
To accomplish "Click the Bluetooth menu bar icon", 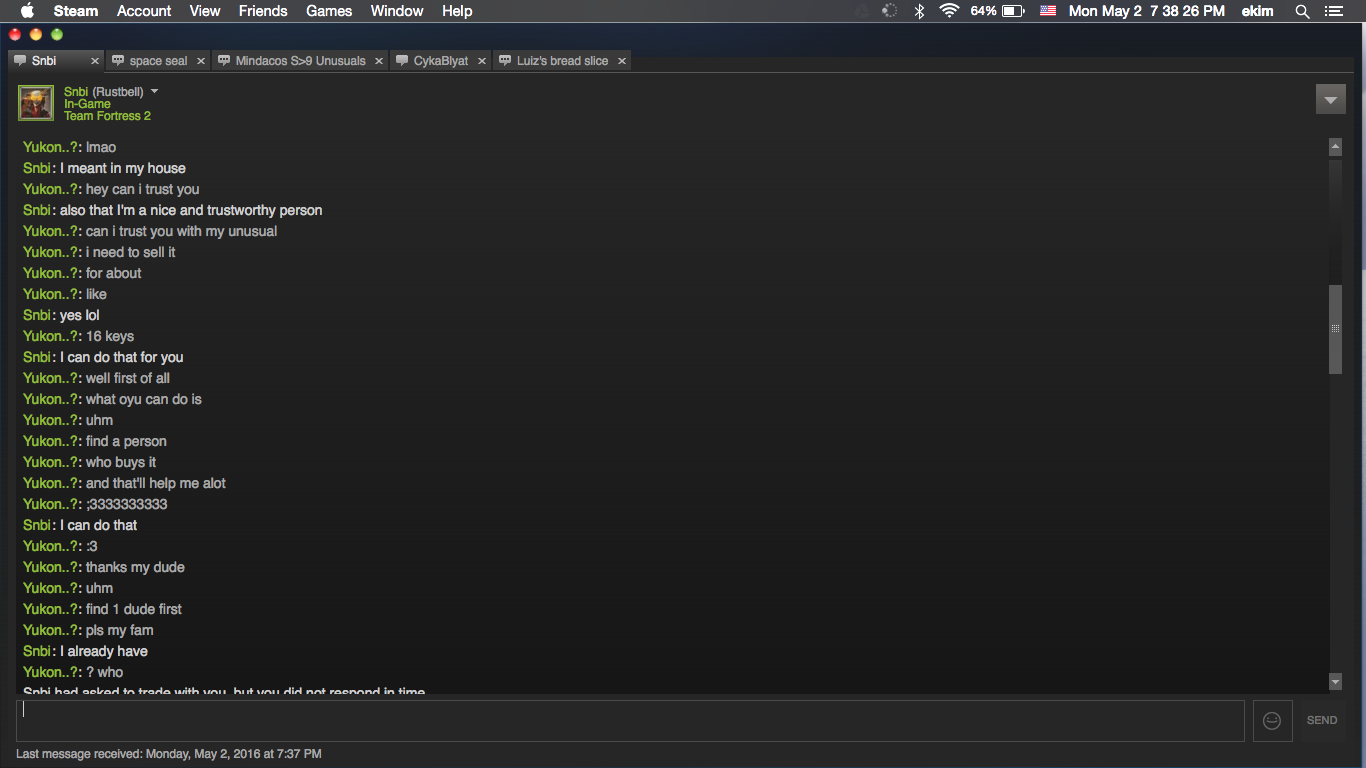I will click(919, 11).
